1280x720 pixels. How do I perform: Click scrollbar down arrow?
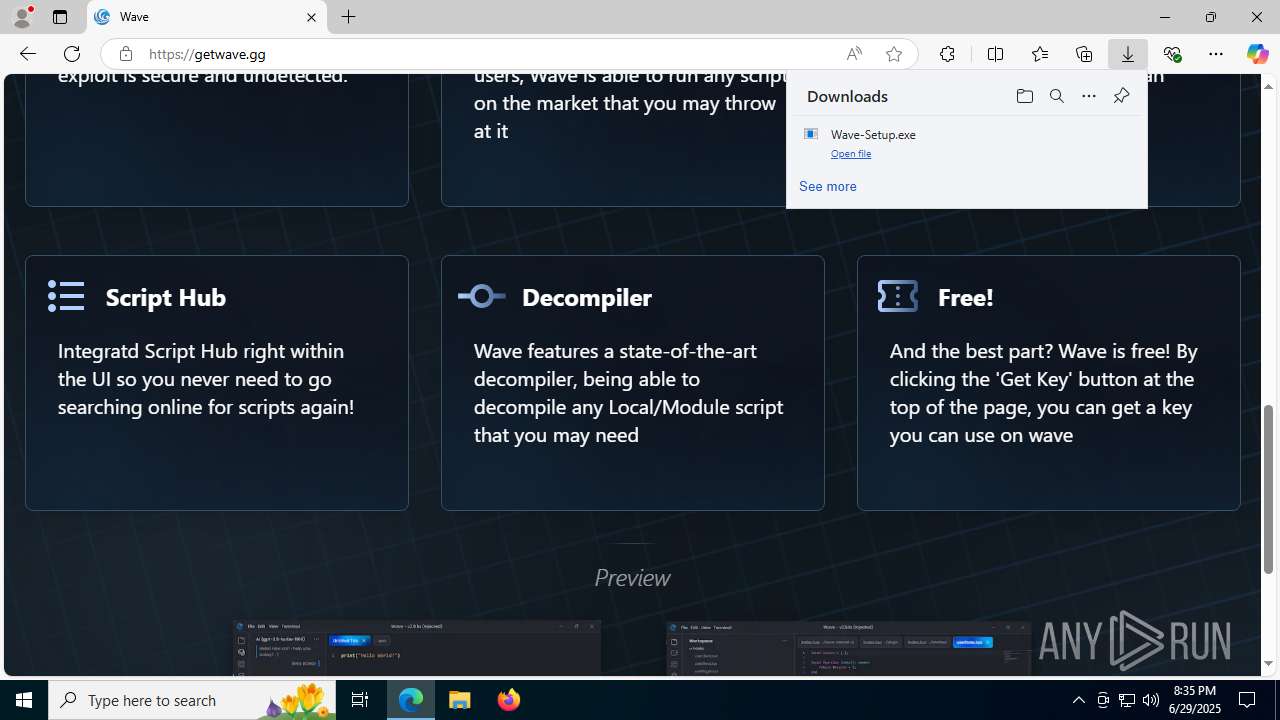tap(1269, 664)
